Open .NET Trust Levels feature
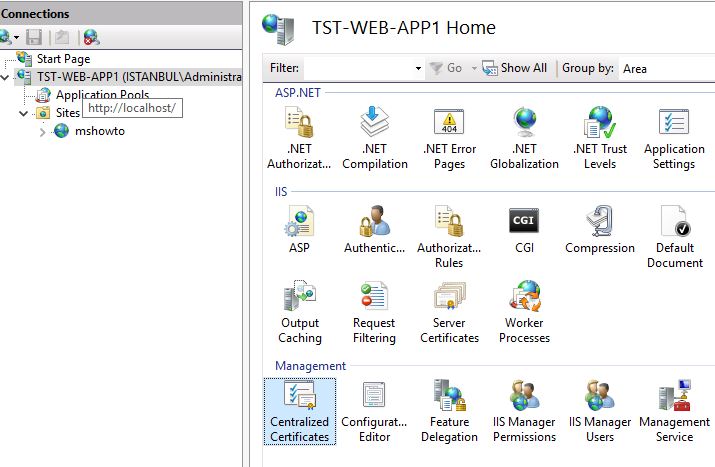 click(x=600, y=137)
